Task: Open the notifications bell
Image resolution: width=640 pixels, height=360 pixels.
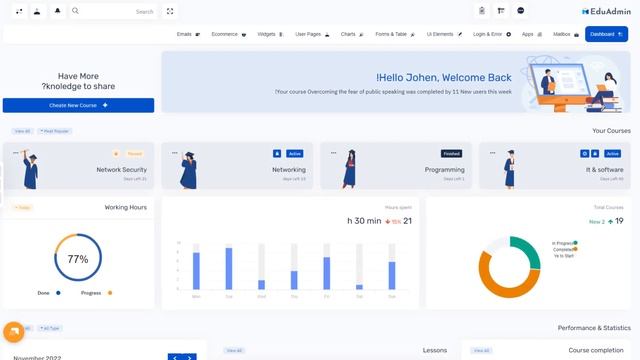Action: (x=58, y=11)
